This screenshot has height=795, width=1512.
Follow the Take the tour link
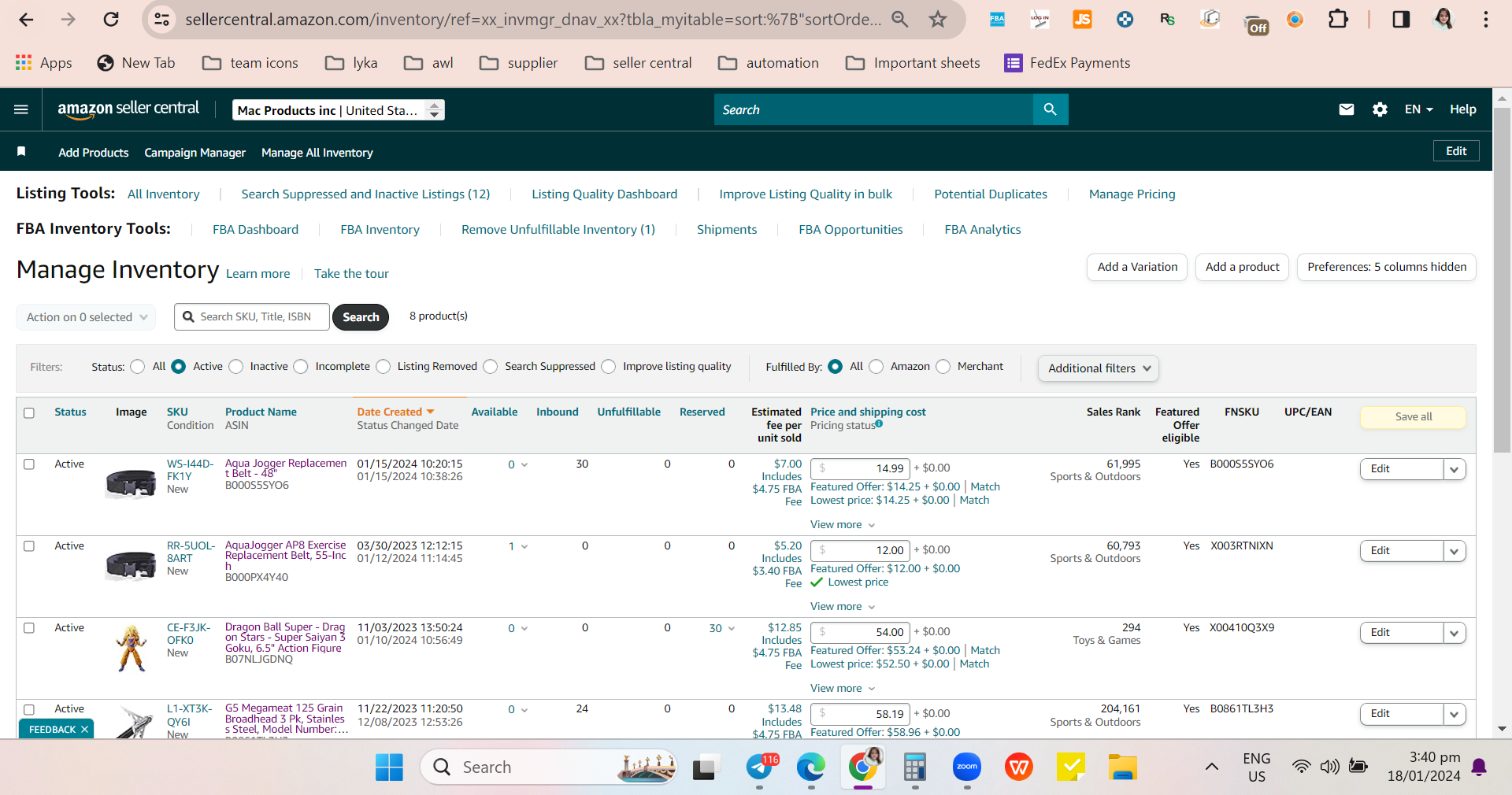tap(351, 274)
